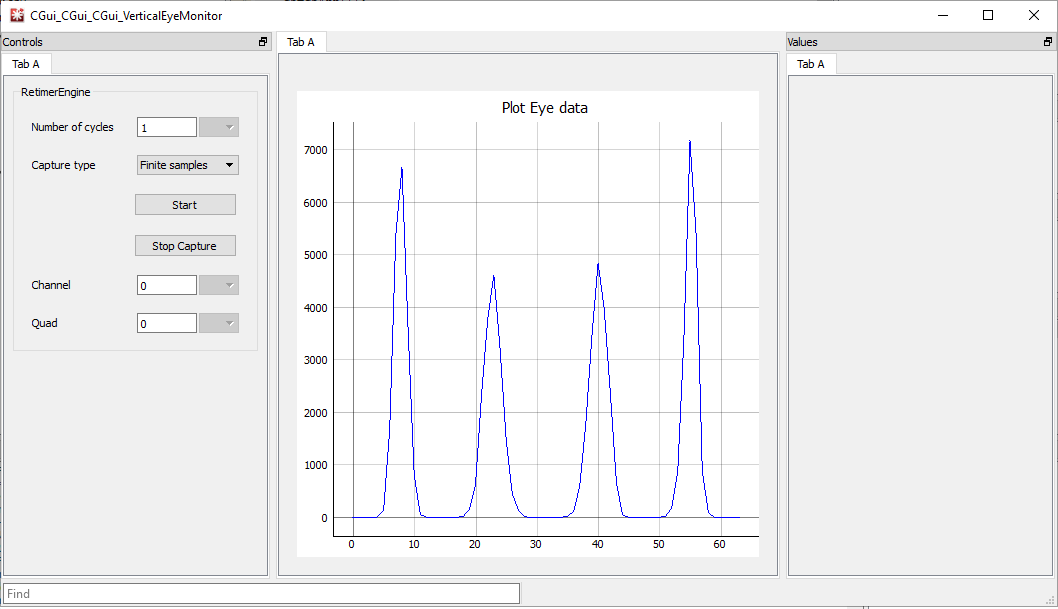
Task: Open the Number of cycles dropdown arrow
Action: click(219, 127)
